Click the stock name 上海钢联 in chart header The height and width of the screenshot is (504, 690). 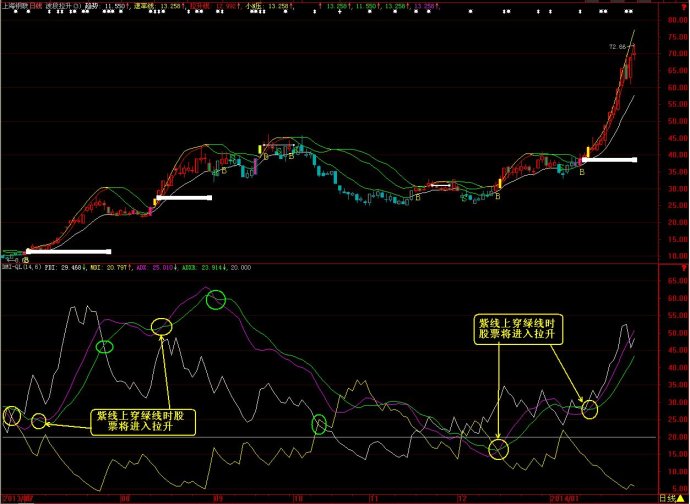(14, 5)
